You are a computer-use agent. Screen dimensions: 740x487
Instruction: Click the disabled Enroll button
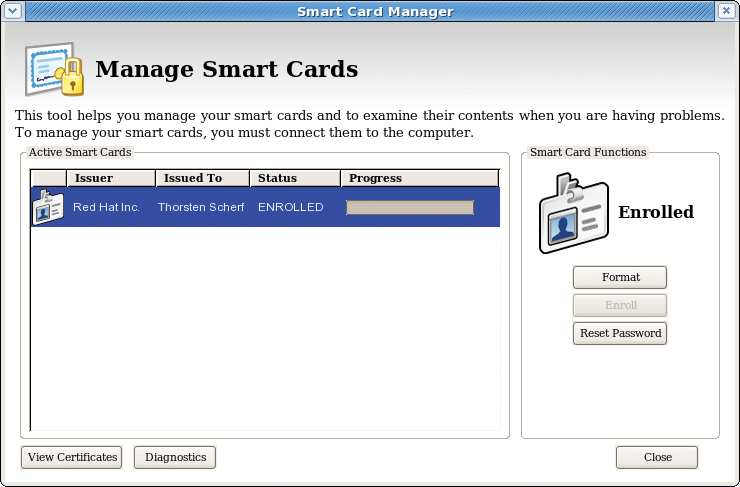click(x=620, y=305)
